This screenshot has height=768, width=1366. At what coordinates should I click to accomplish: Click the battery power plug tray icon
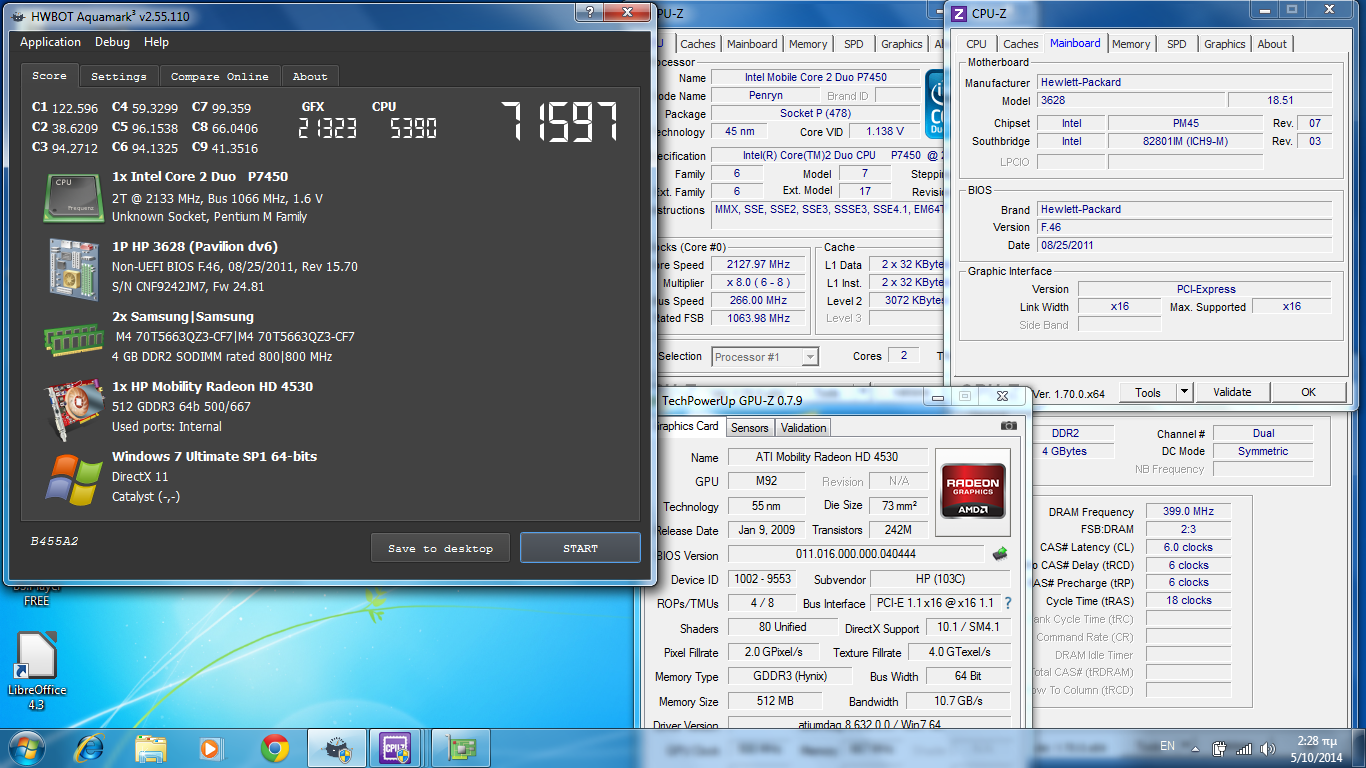click(x=1220, y=748)
